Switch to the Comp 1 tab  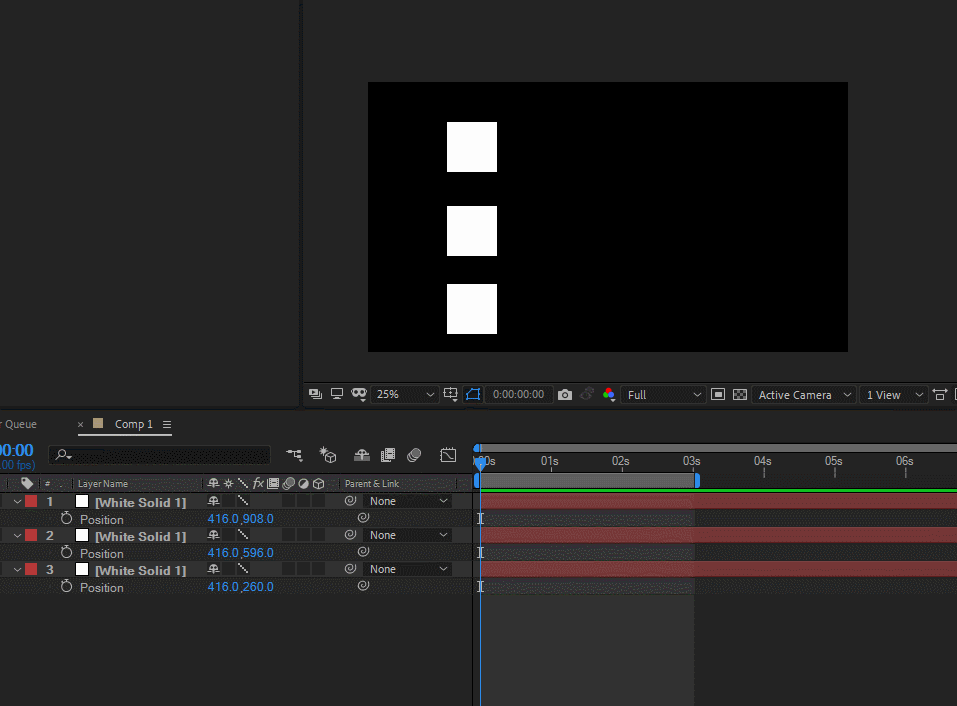(x=134, y=424)
